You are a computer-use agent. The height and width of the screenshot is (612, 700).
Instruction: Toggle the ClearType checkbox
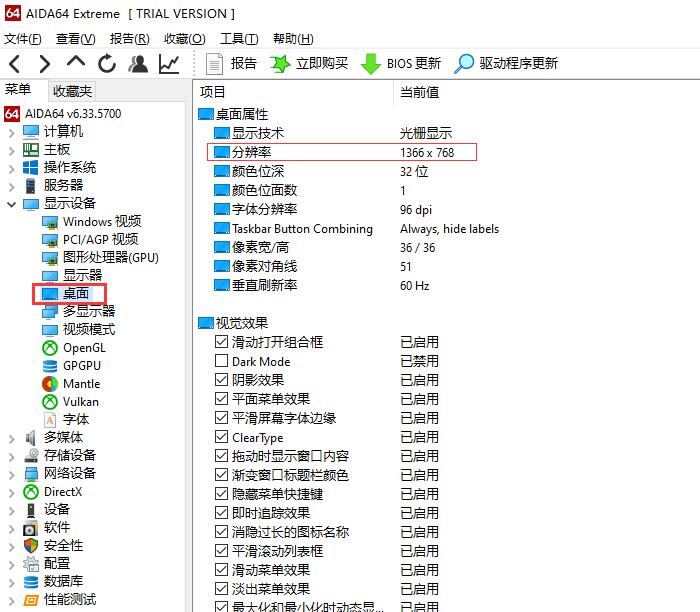coord(221,437)
